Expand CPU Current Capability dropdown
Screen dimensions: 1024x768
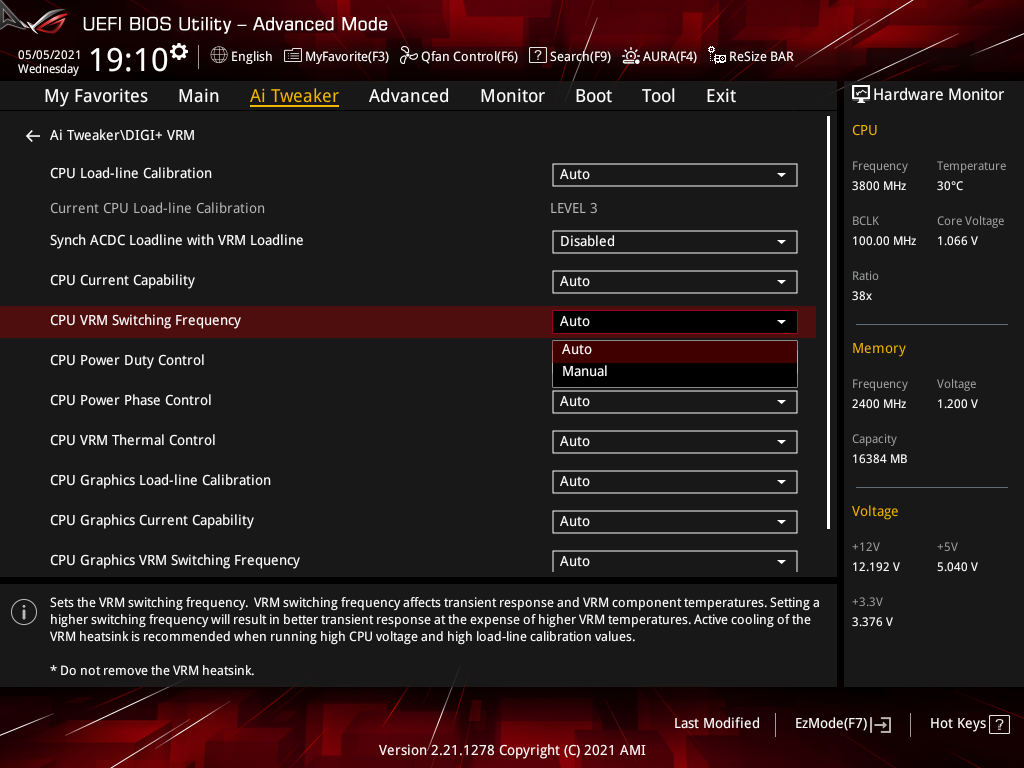click(675, 281)
